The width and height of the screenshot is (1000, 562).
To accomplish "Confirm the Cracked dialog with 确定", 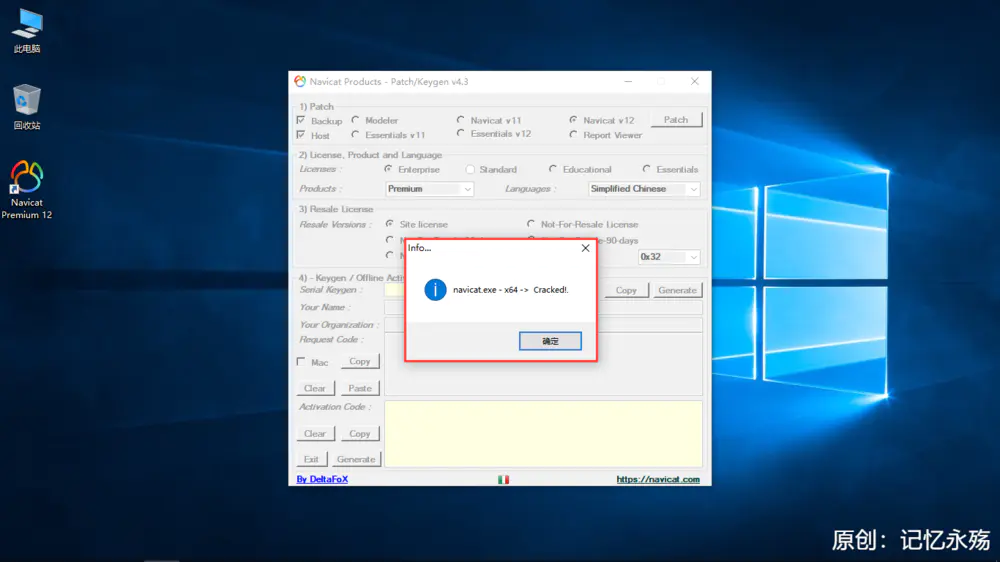I will coord(550,341).
